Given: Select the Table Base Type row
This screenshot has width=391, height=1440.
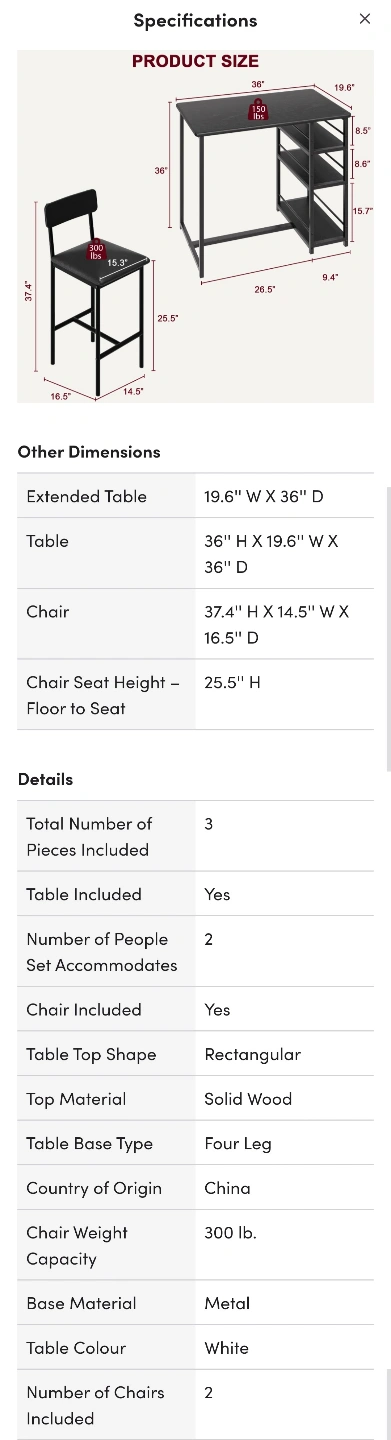Looking at the screenshot, I should (x=195, y=1143).
